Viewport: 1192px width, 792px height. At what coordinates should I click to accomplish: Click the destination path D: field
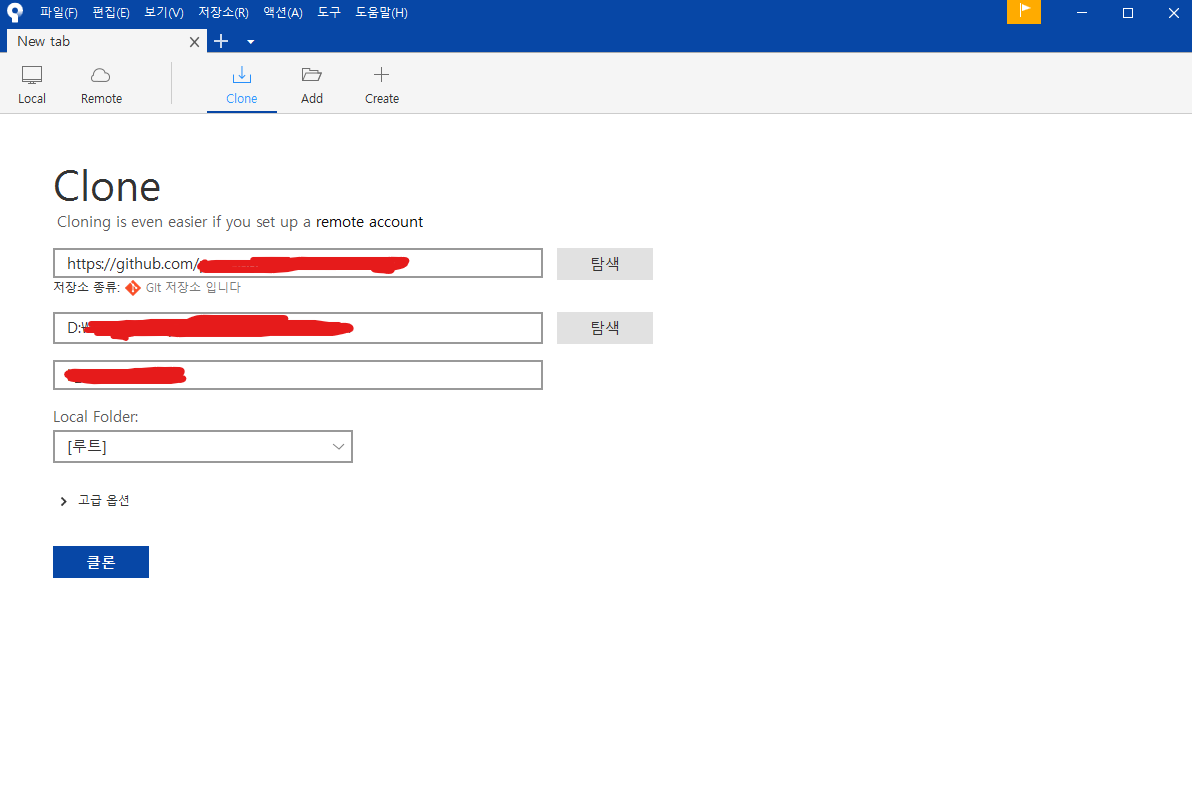tap(298, 328)
